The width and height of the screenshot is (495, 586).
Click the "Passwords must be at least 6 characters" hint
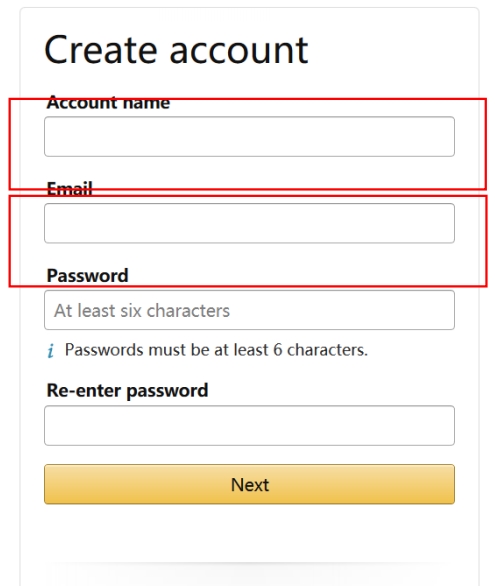tap(216, 350)
